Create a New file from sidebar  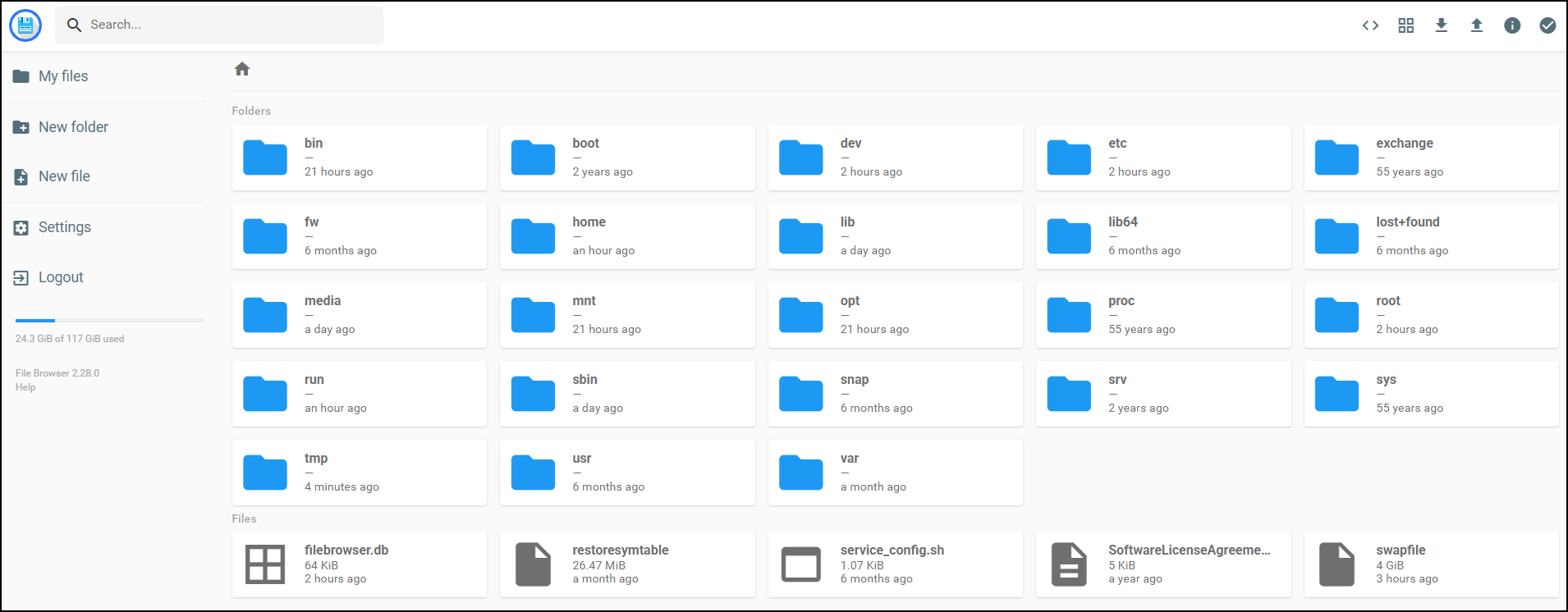pyautogui.click(x=104, y=176)
